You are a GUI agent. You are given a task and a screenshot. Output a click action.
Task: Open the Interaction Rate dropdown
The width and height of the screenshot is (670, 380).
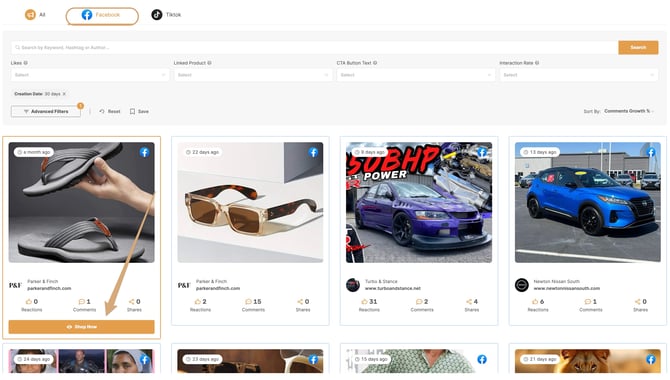579,75
